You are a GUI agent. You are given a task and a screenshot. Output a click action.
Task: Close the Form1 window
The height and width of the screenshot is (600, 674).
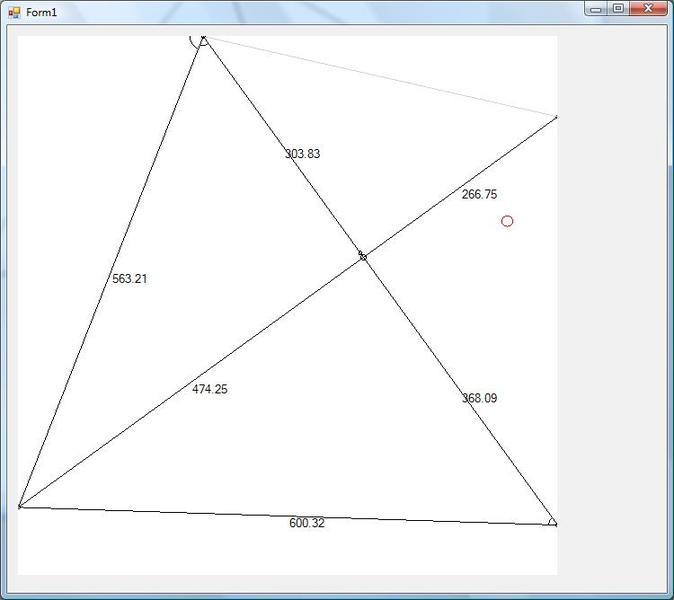tap(648, 9)
